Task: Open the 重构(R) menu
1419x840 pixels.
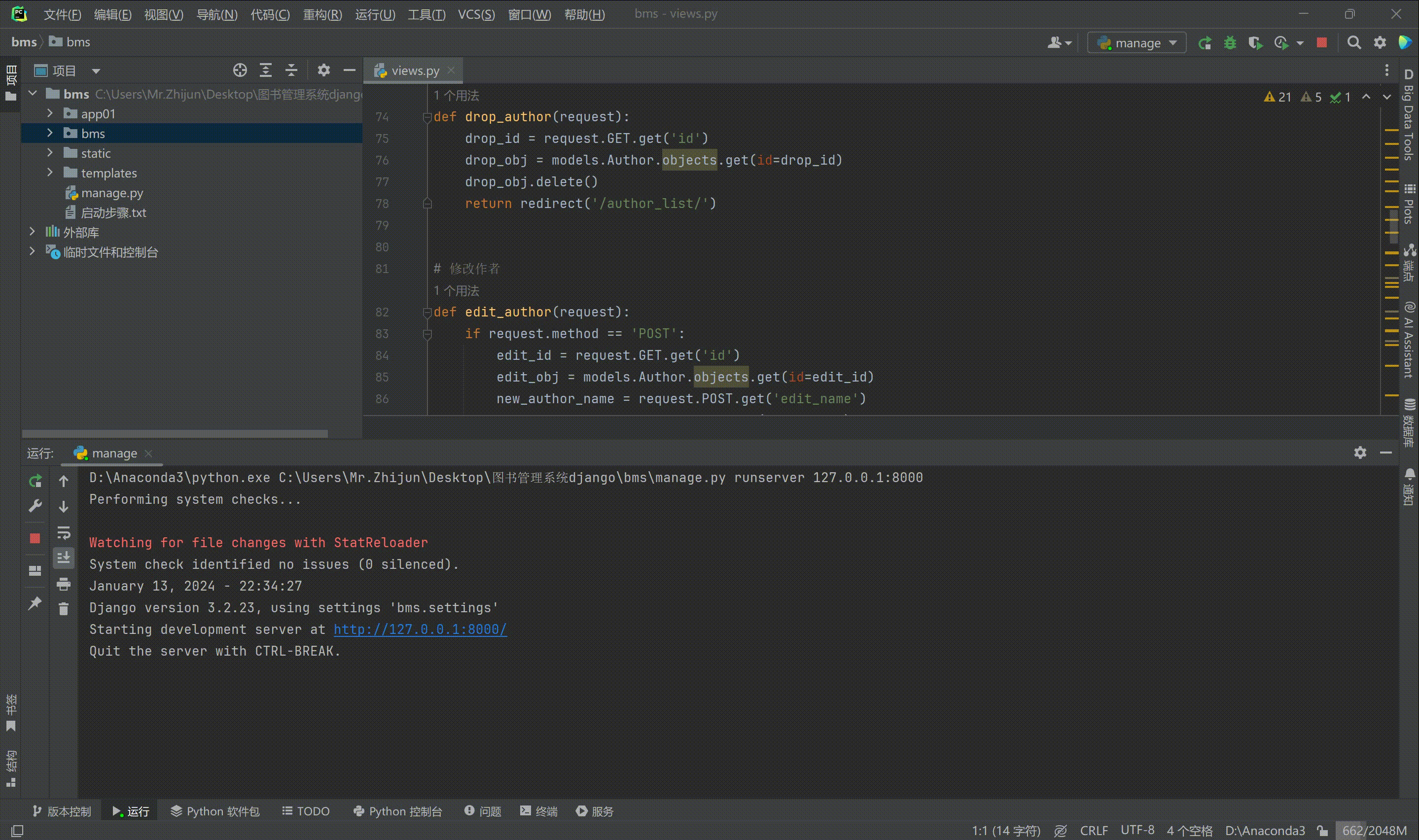Action: click(322, 14)
